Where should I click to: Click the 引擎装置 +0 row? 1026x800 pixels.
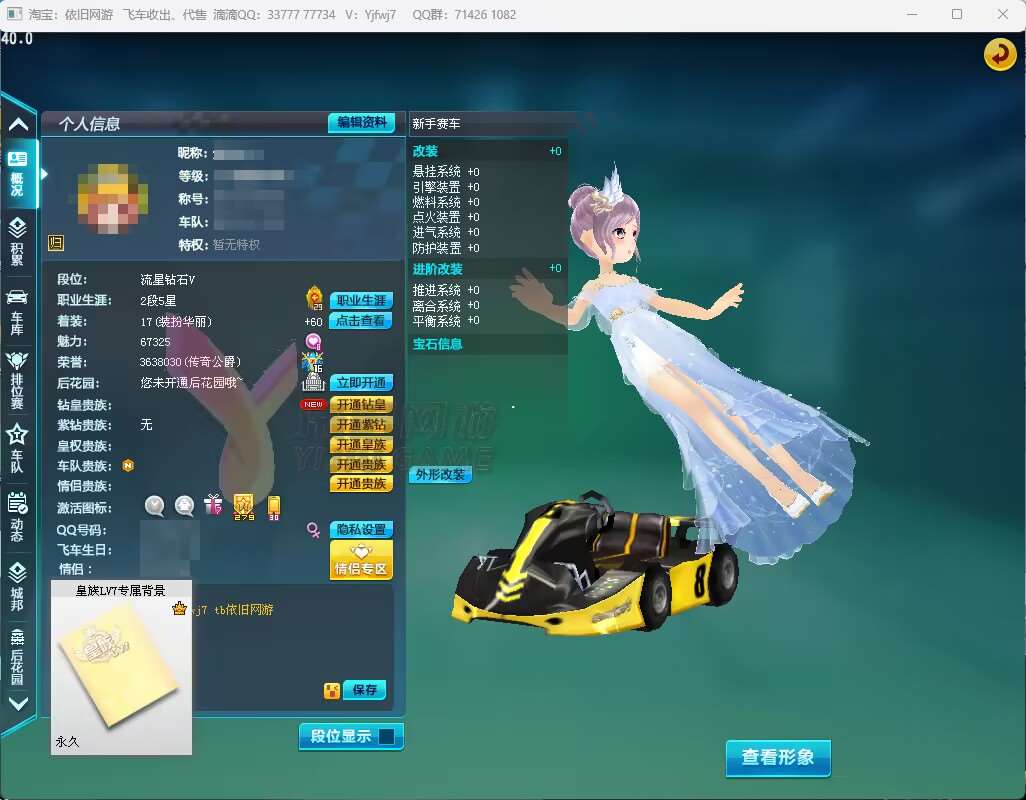pyautogui.click(x=446, y=186)
